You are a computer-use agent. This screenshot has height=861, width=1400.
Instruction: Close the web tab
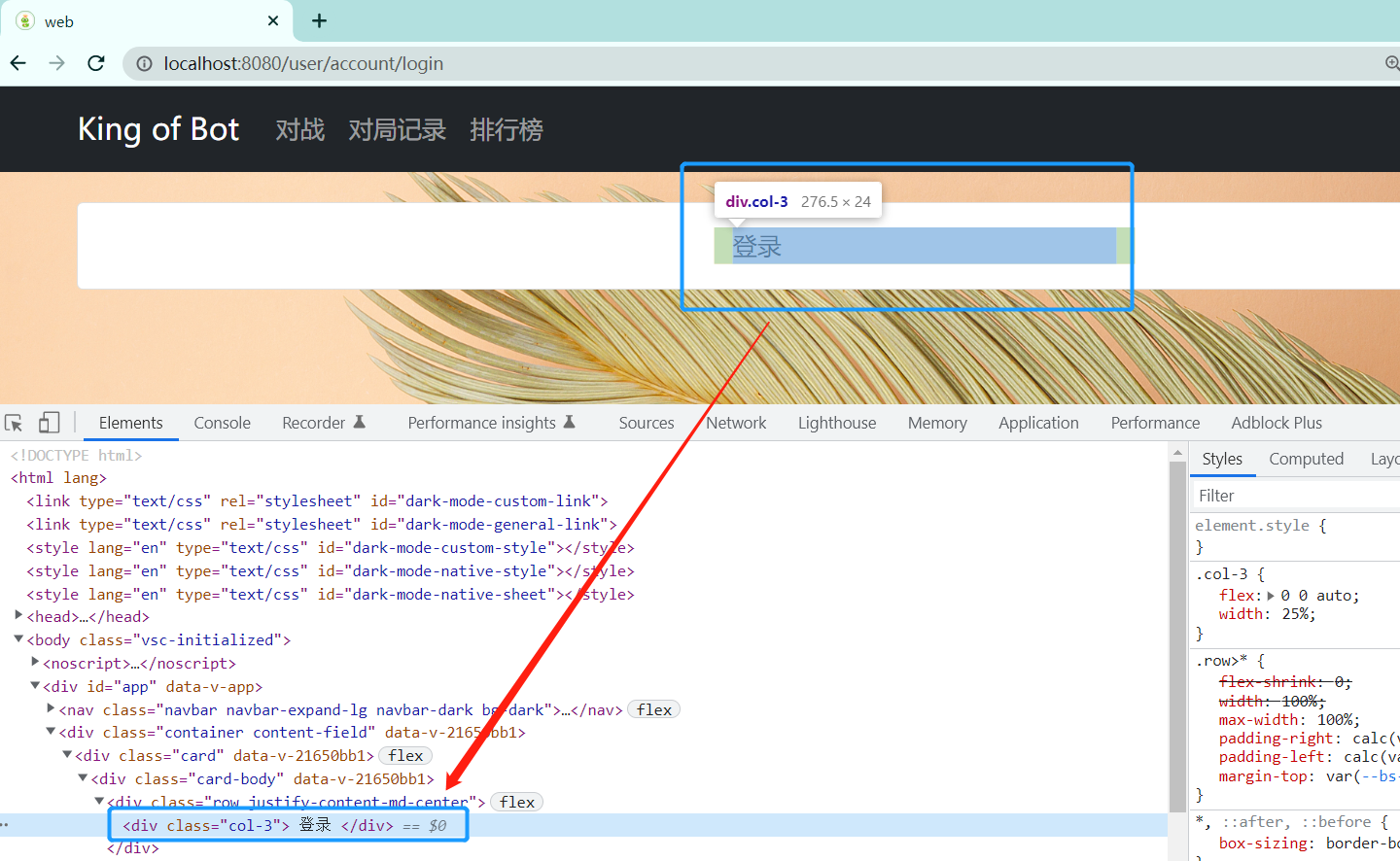click(273, 20)
